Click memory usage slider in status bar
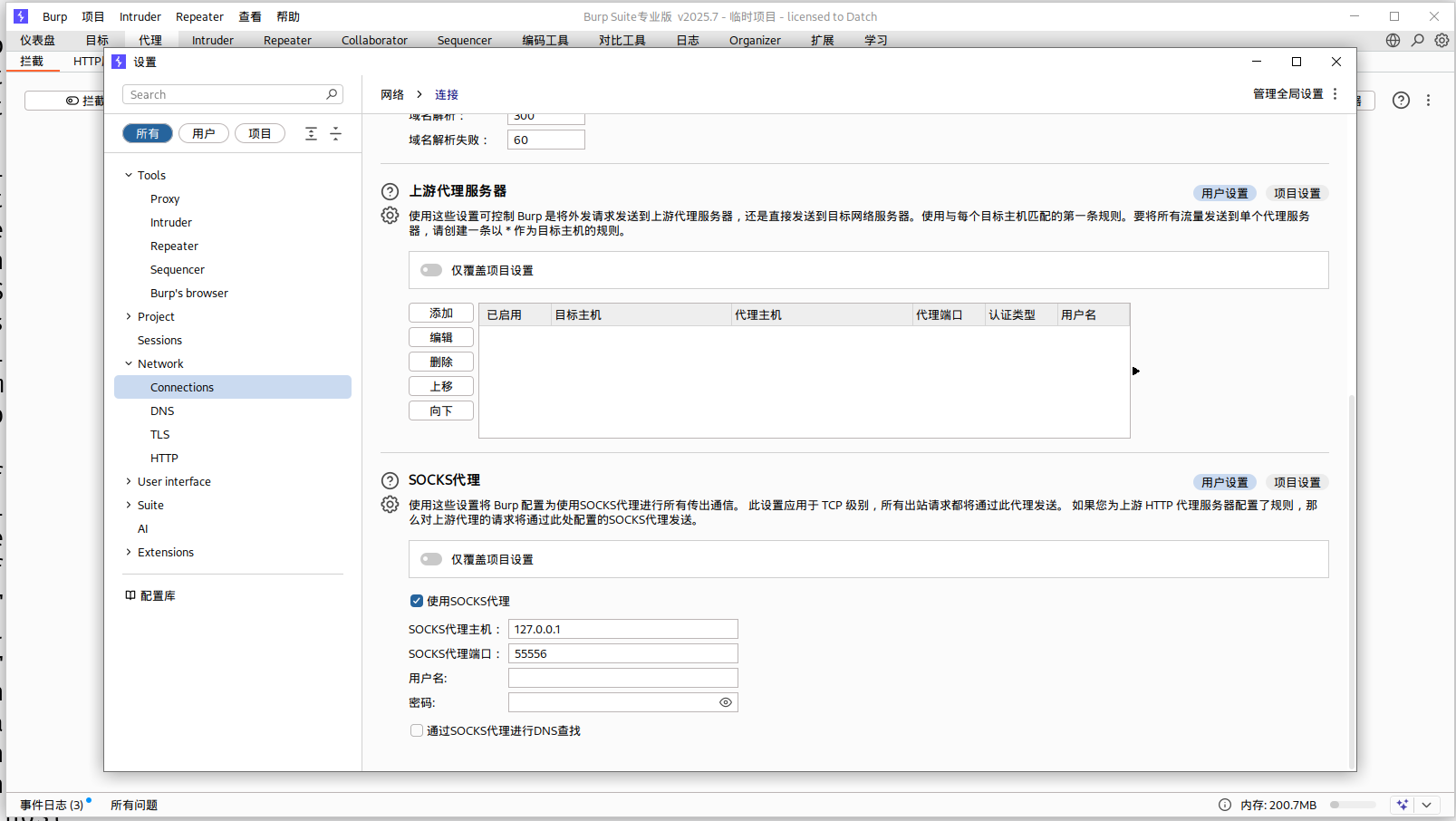Screen dimensions: 1456x821 tap(1353, 805)
